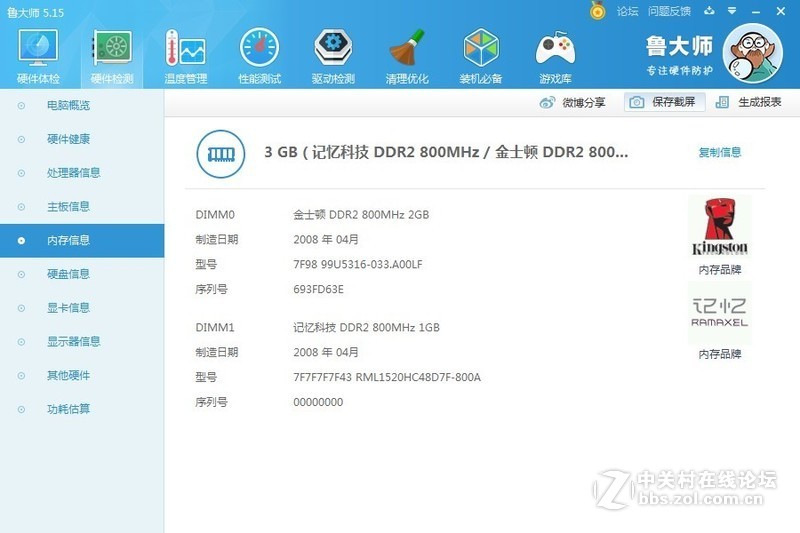Open the 论坛 forum link
This screenshot has width=800, height=533.
click(x=627, y=11)
